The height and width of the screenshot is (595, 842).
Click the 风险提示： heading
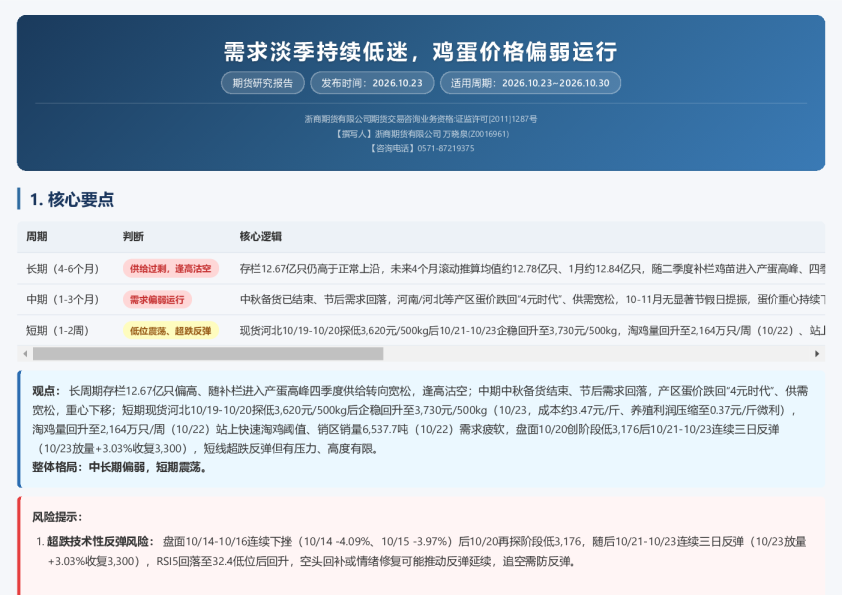point(57,517)
